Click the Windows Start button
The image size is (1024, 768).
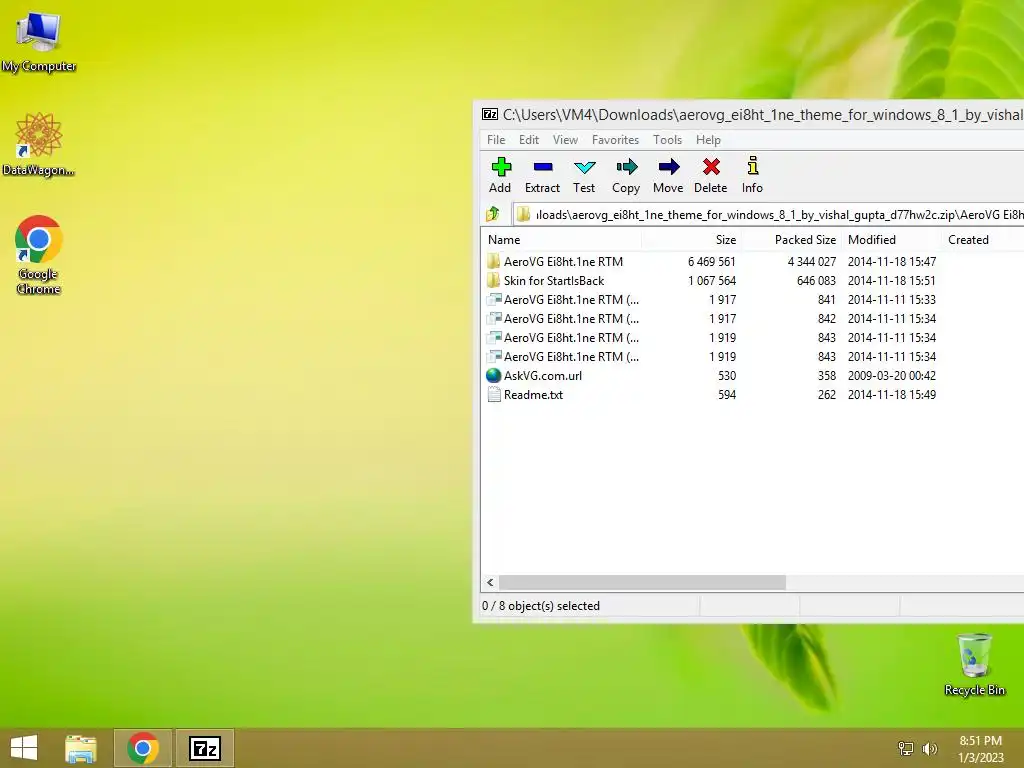click(24, 748)
